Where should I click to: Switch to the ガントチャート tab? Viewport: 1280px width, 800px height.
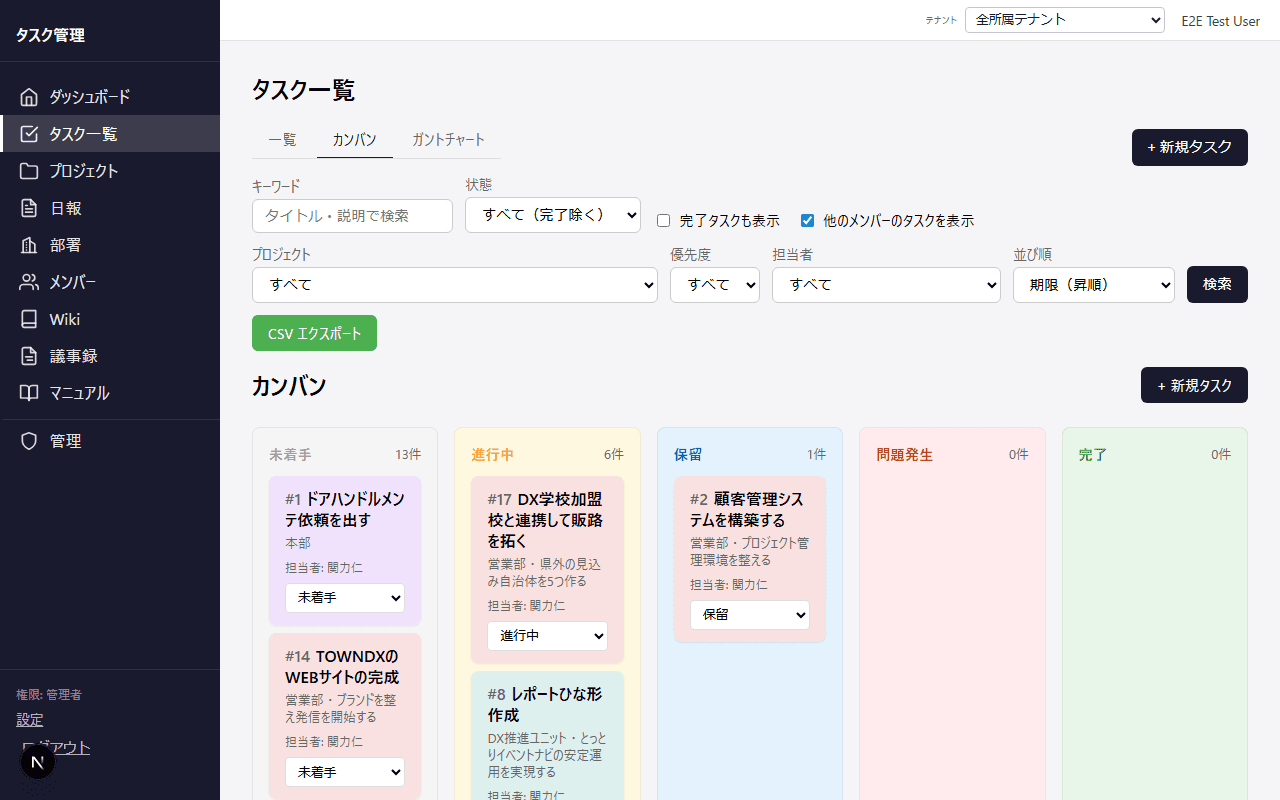pos(447,140)
